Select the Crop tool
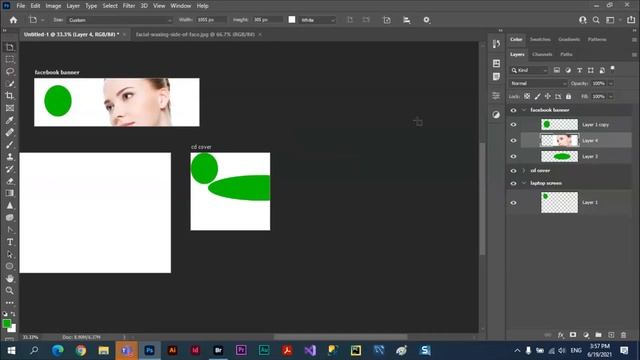 click(10, 96)
